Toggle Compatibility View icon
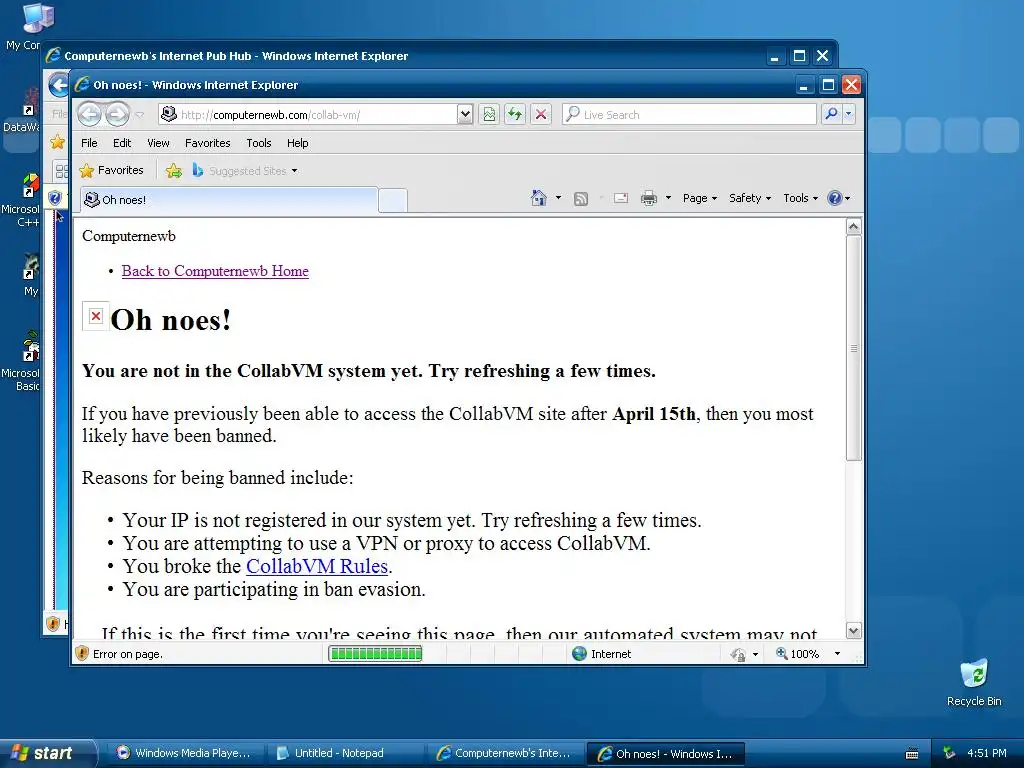The width and height of the screenshot is (1024, 768). pyautogui.click(x=489, y=115)
